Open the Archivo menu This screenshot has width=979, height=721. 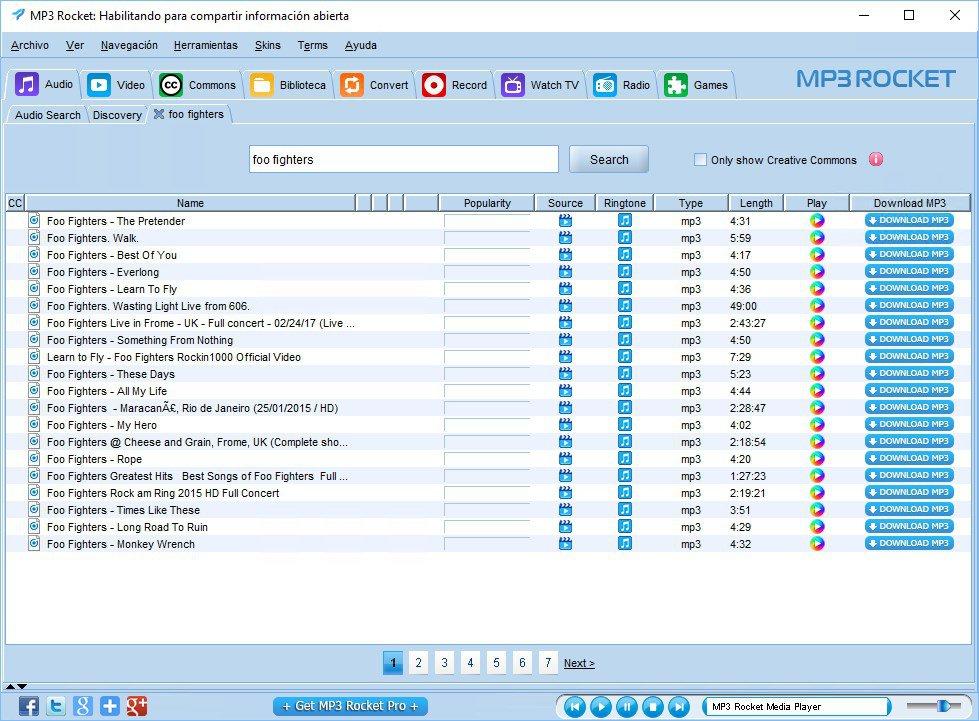(x=30, y=45)
